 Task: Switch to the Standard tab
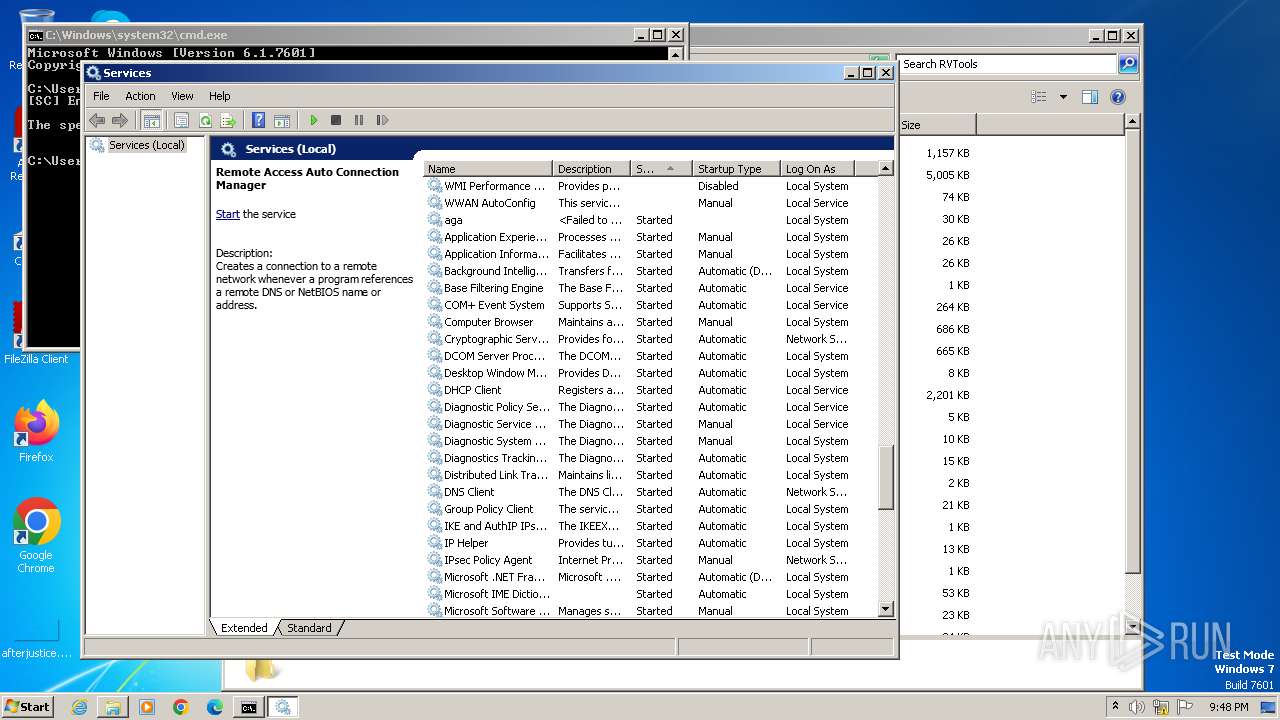309,628
